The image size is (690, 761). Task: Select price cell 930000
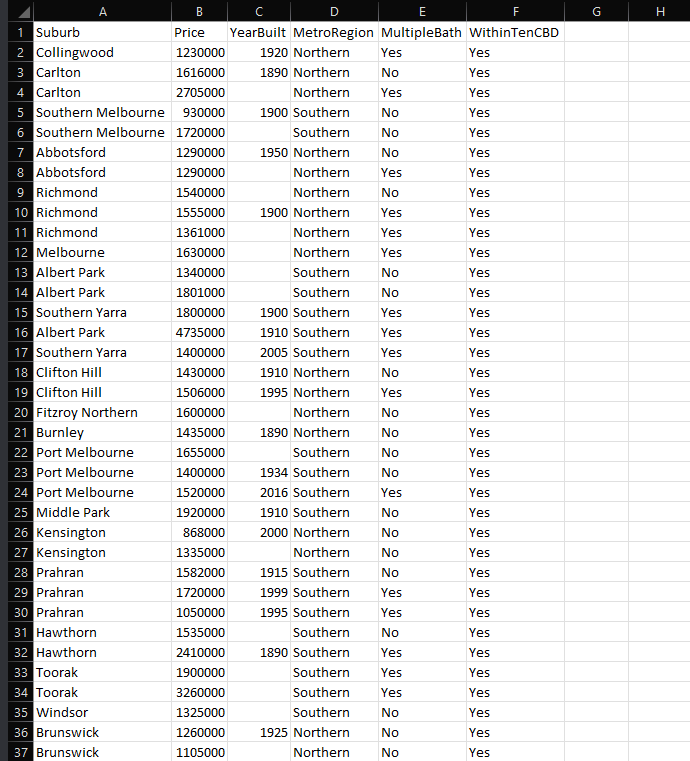(199, 112)
